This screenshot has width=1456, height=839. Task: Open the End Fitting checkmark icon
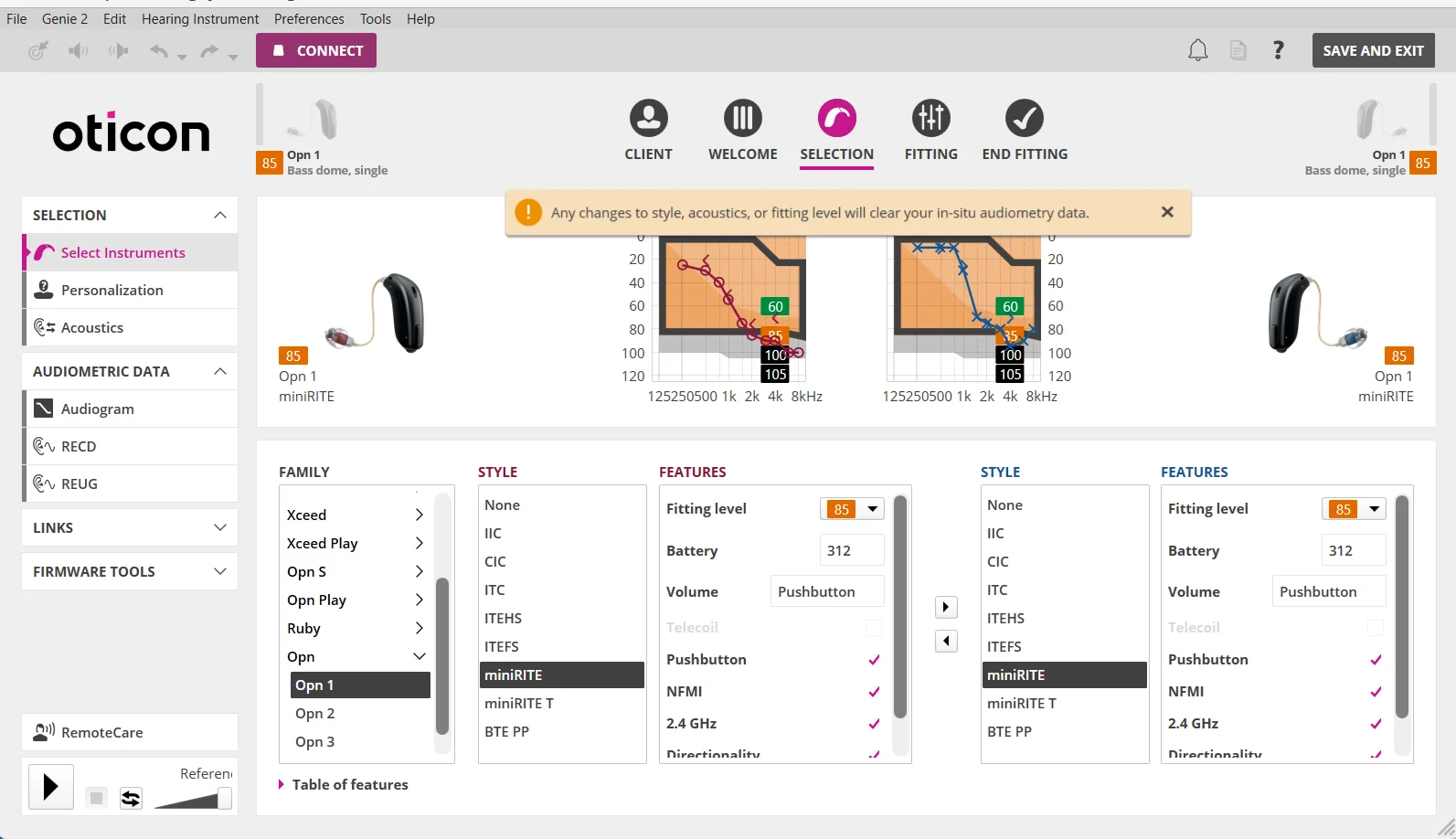(x=1025, y=118)
